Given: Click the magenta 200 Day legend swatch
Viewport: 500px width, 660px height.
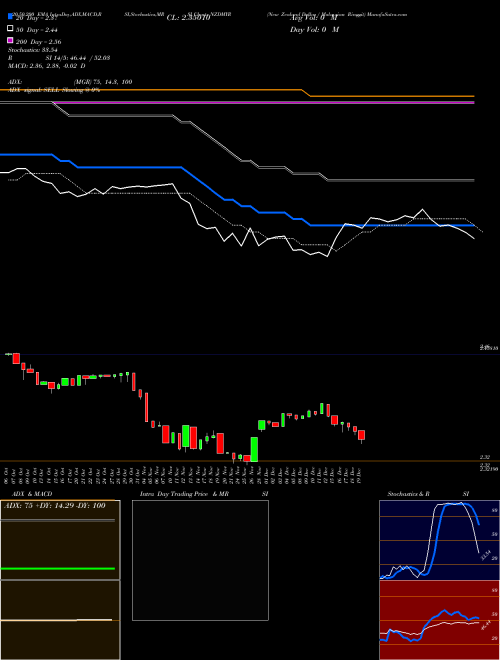Looking at the screenshot, I should click(x=10, y=40).
